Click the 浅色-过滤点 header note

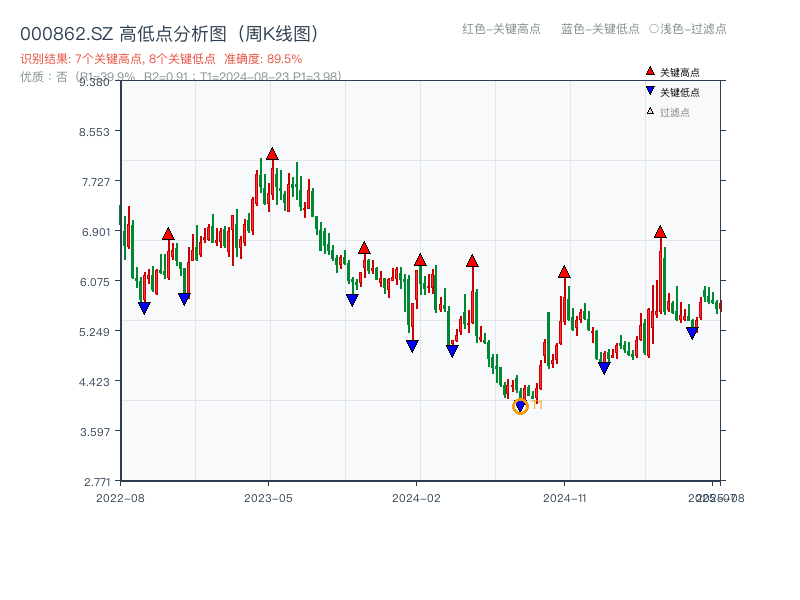click(x=693, y=29)
